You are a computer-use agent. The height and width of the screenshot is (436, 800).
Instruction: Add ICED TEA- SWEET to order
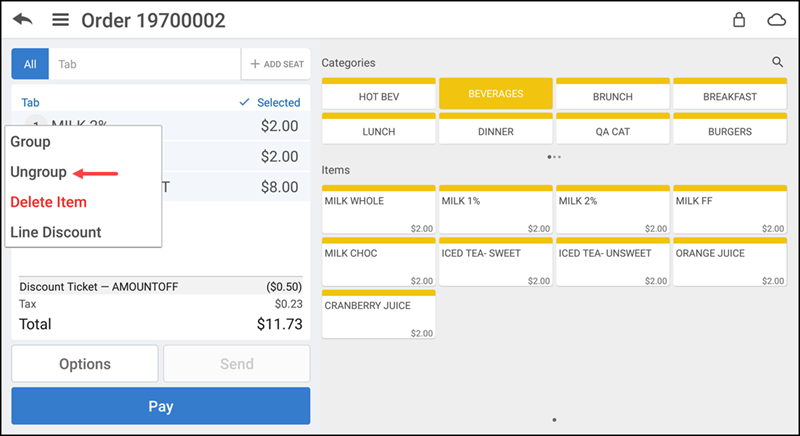[x=495, y=262]
